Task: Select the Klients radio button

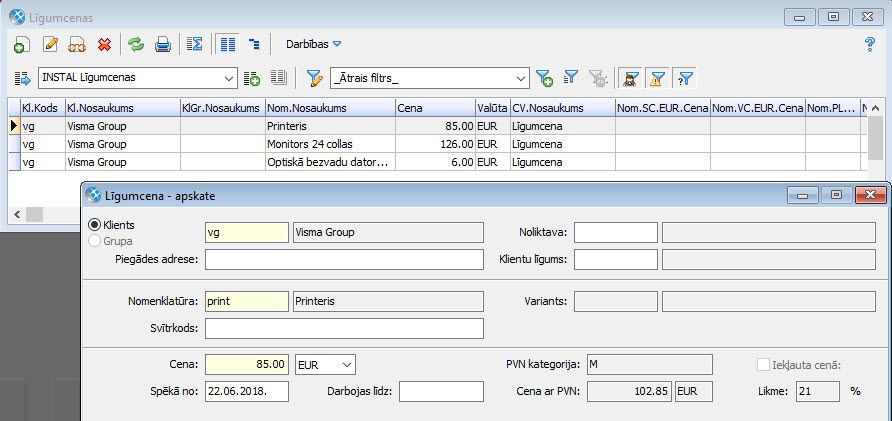Action: [96, 225]
